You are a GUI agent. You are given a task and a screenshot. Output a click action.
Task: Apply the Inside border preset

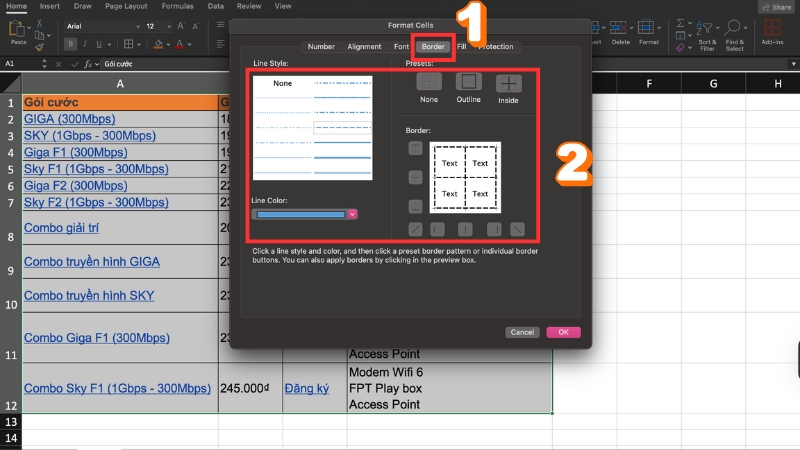509,84
